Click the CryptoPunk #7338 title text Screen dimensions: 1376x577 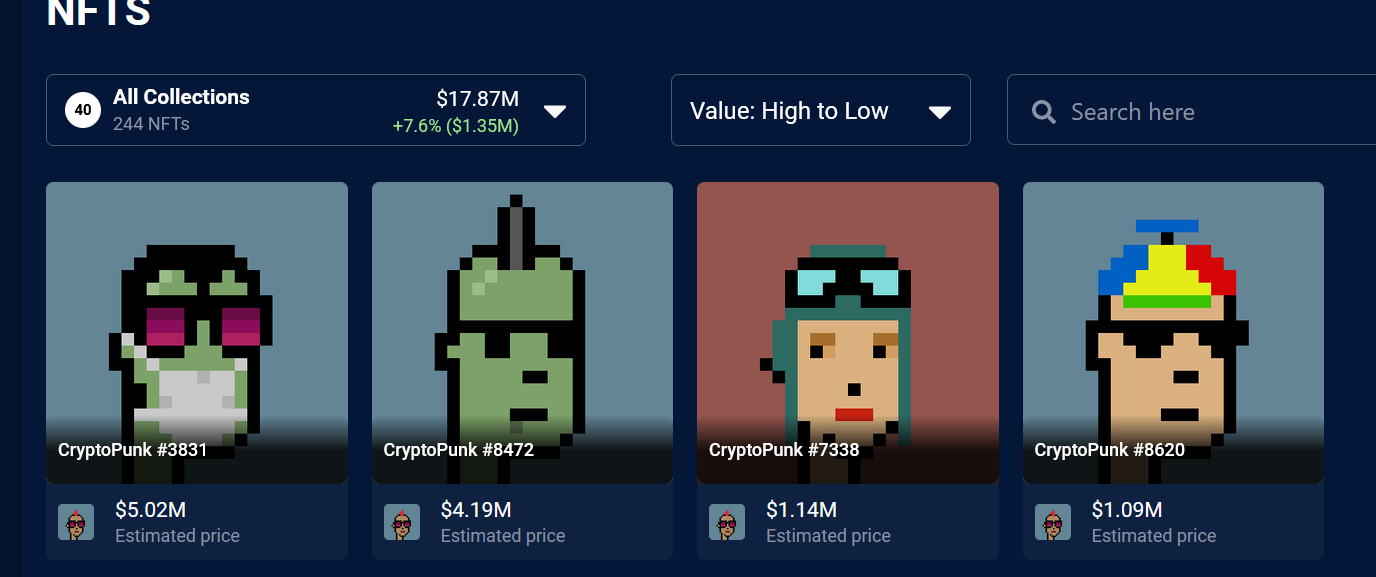784,450
